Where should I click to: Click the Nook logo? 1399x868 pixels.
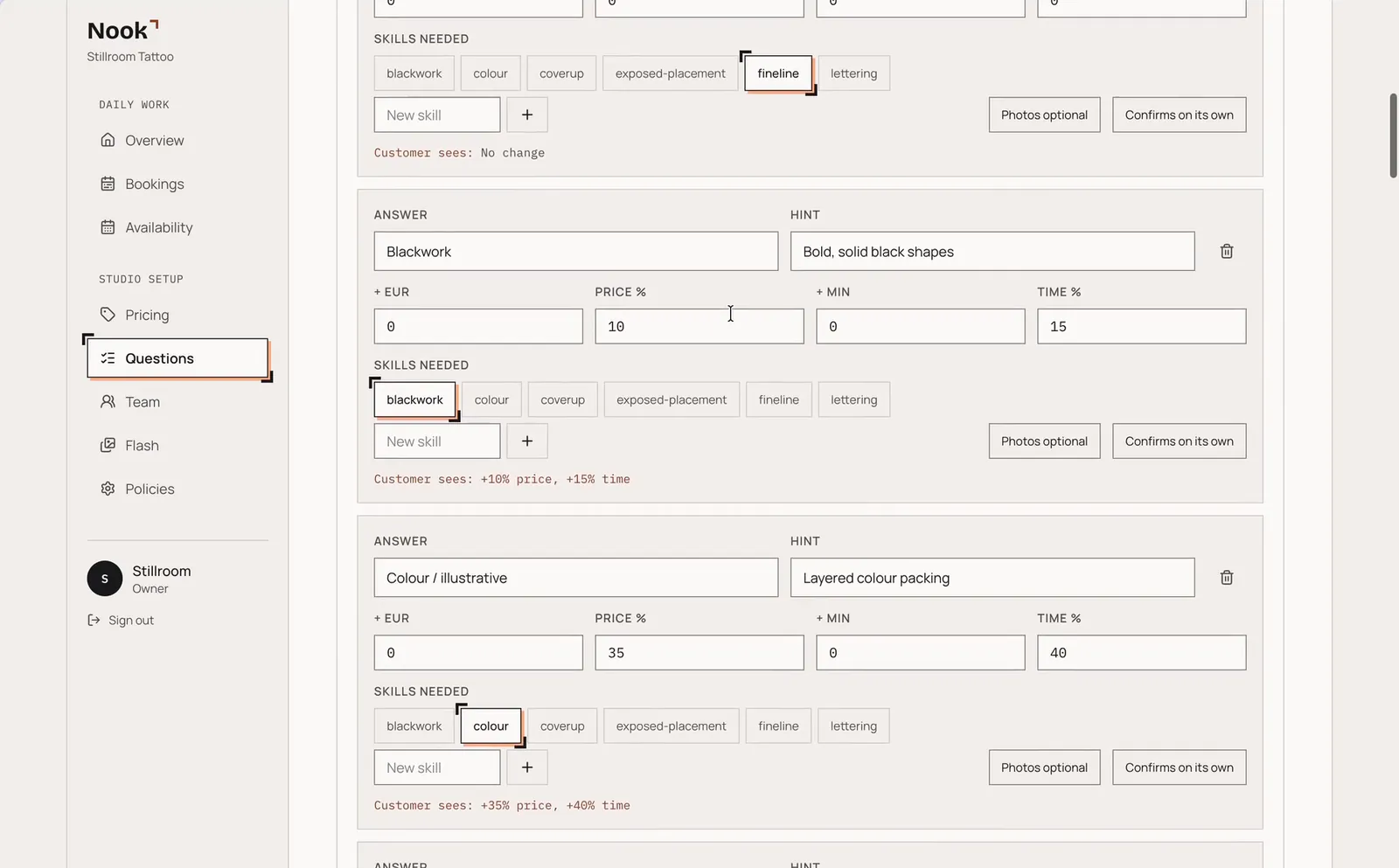tap(122, 31)
